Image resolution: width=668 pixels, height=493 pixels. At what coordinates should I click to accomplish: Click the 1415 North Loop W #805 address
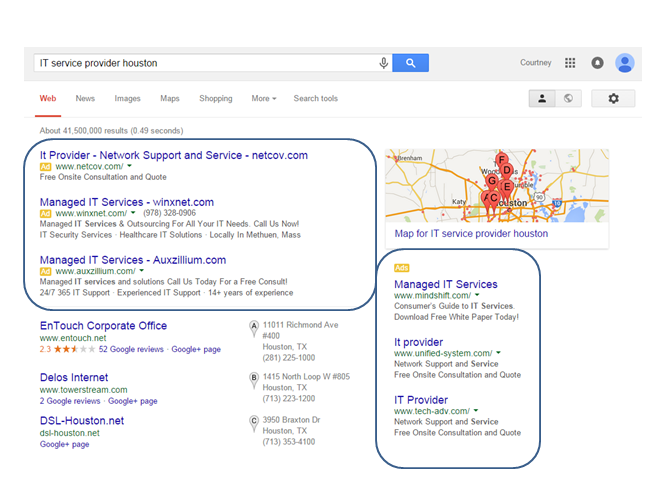tap(306, 377)
